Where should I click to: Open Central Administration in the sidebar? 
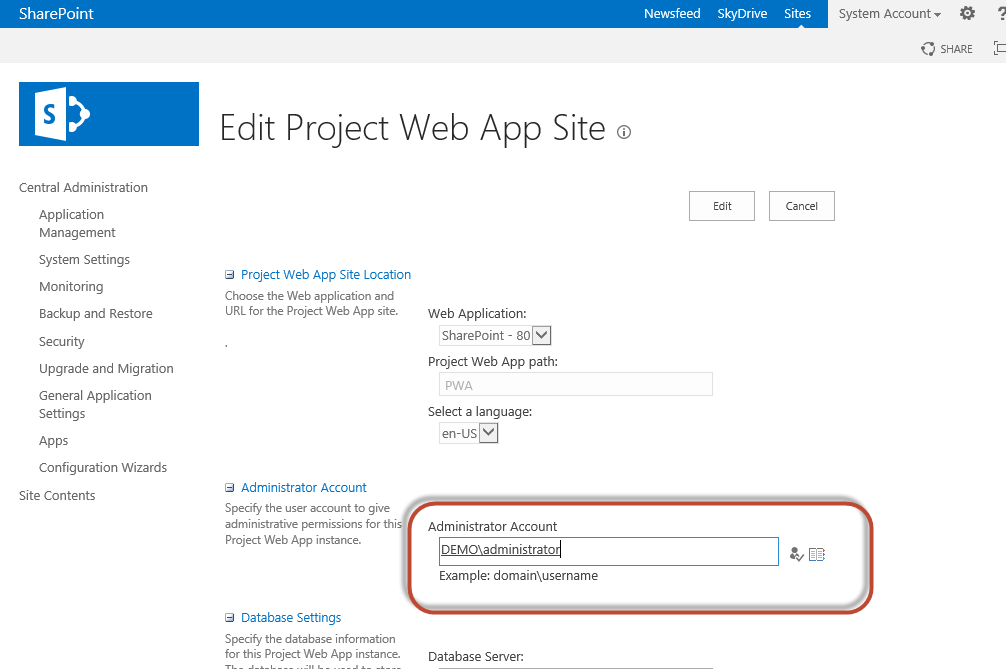83,187
